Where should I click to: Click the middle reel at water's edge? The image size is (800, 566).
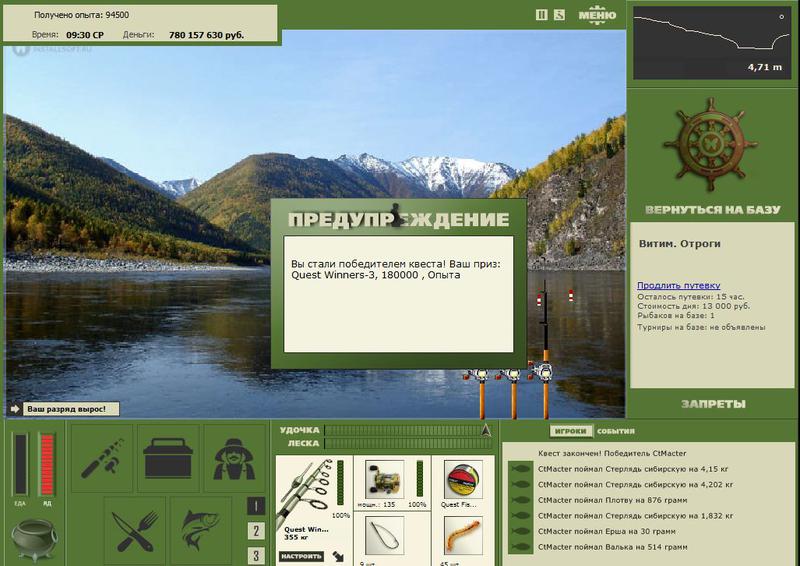(511, 376)
